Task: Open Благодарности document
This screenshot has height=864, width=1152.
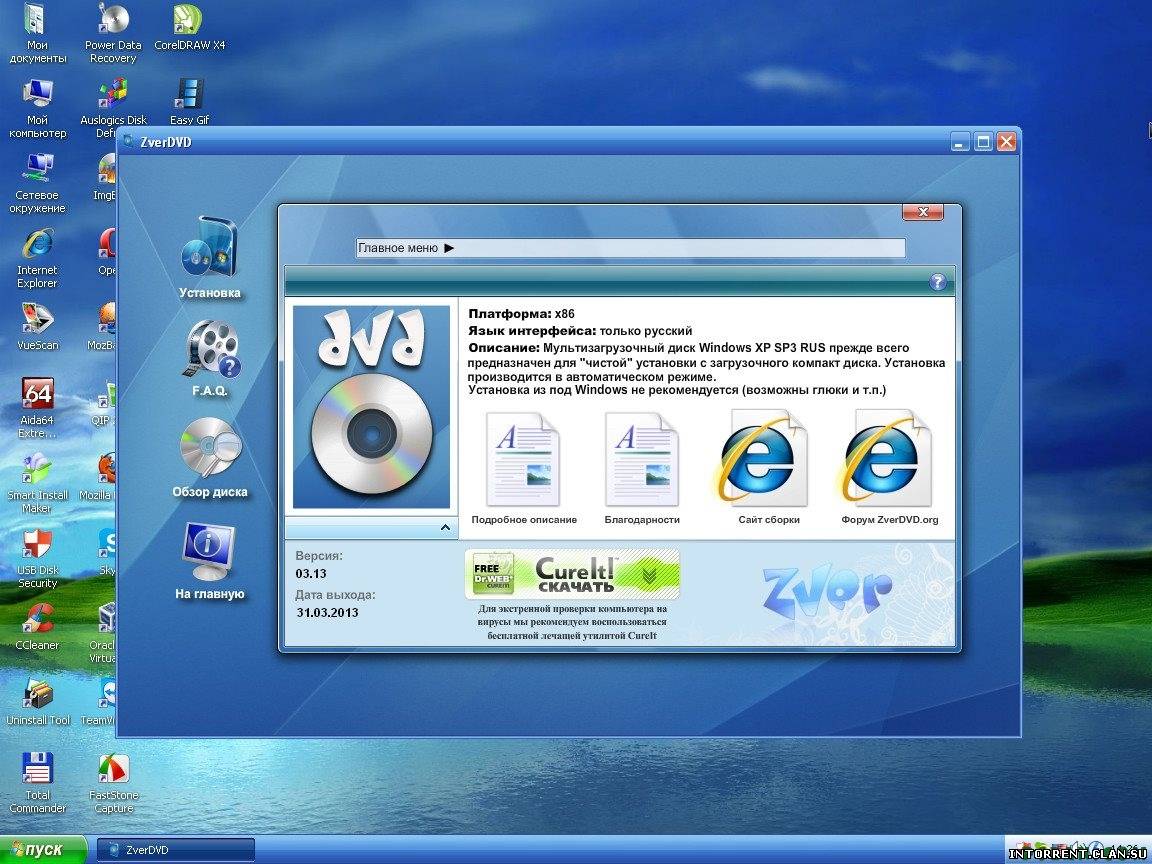Action: [x=642, y=469]
